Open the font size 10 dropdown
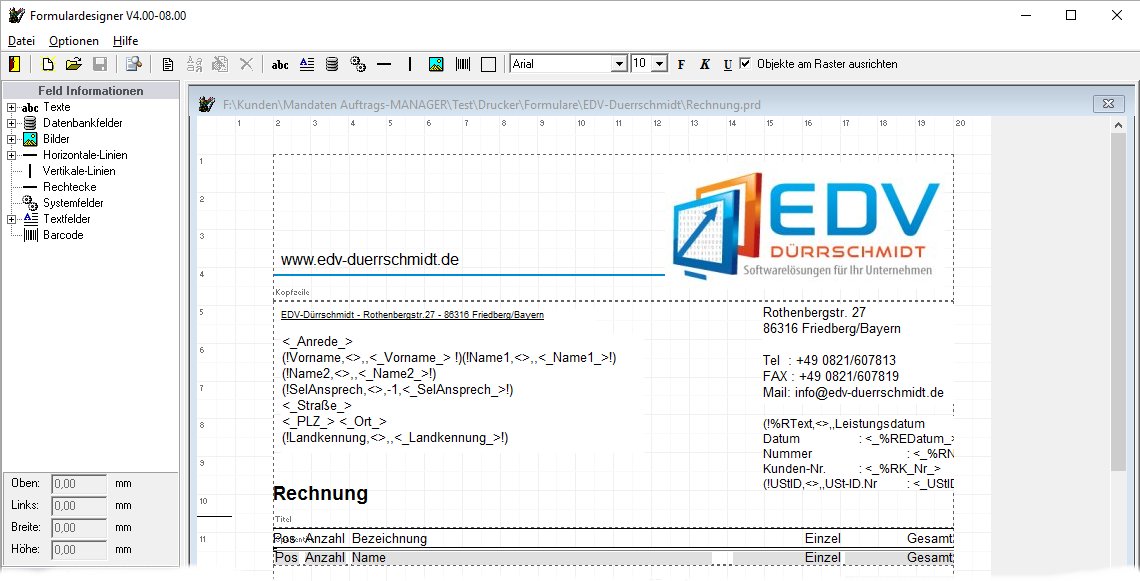 pos(659,64)
